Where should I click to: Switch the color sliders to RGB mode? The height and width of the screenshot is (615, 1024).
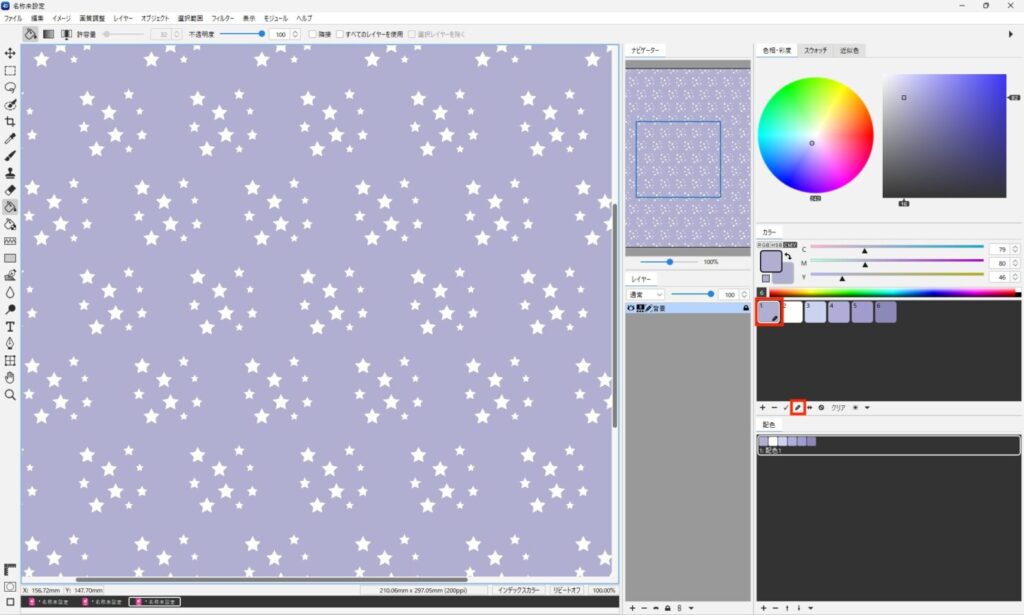coord(762,245)
